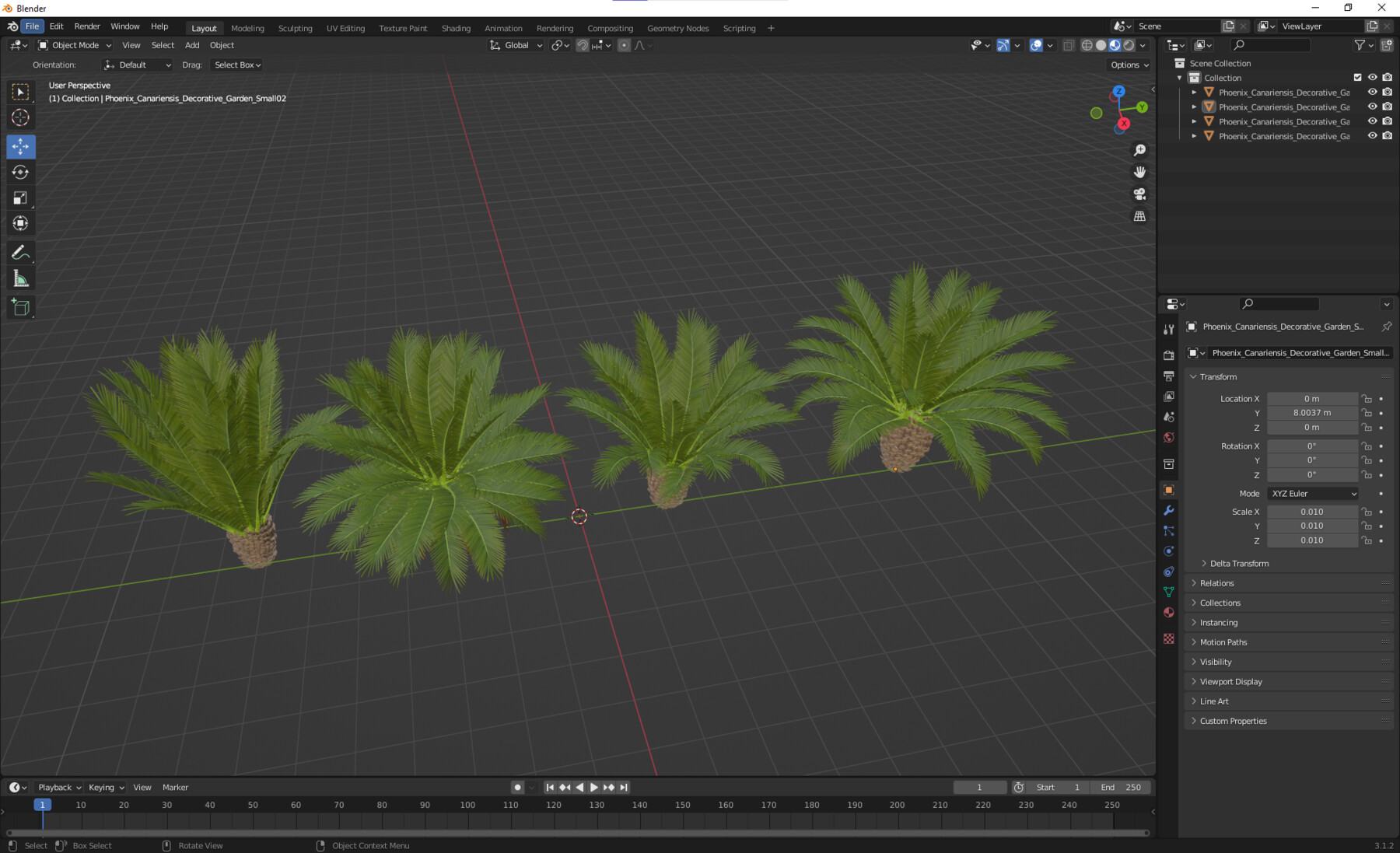
Task: Activate the Measure tool
Action: click(21, 277)
